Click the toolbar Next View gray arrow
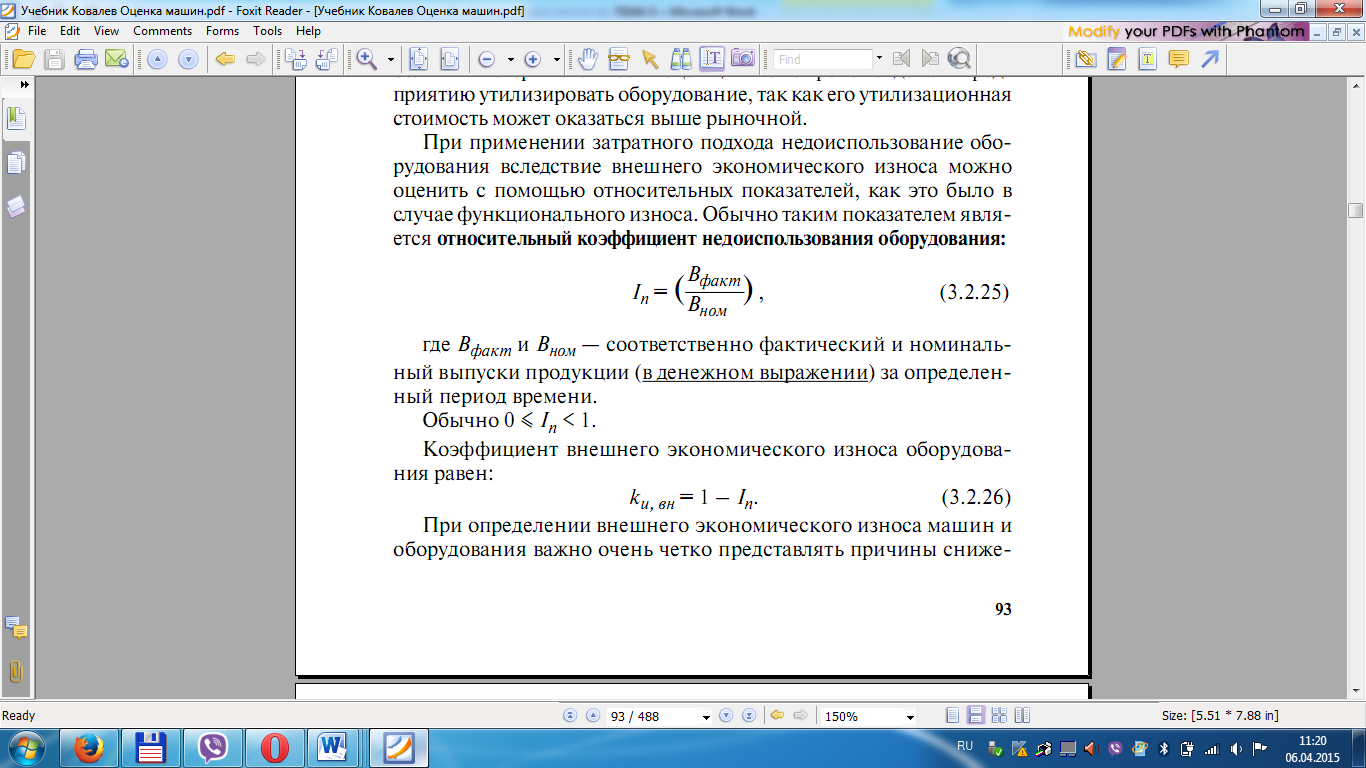This screenshot has height=768, width=1366. (x=255, y=58)
